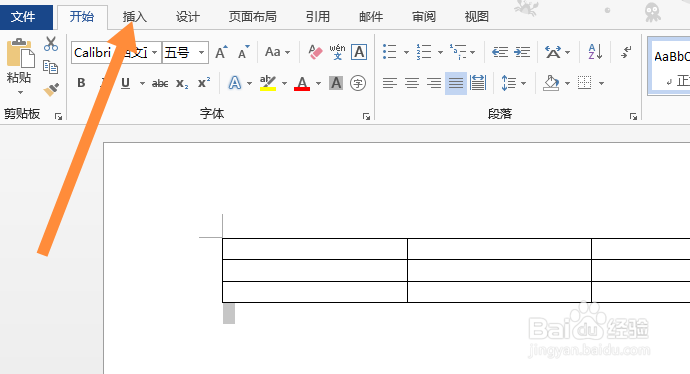
Task: Click the Distributed alignment icon
Action: [x=478, y=83]
